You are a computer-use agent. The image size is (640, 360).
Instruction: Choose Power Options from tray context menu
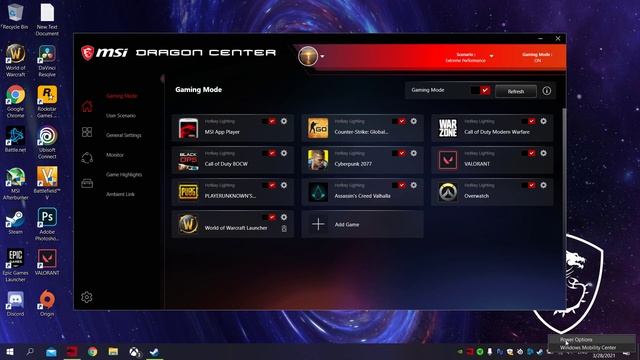pos(591,339)
